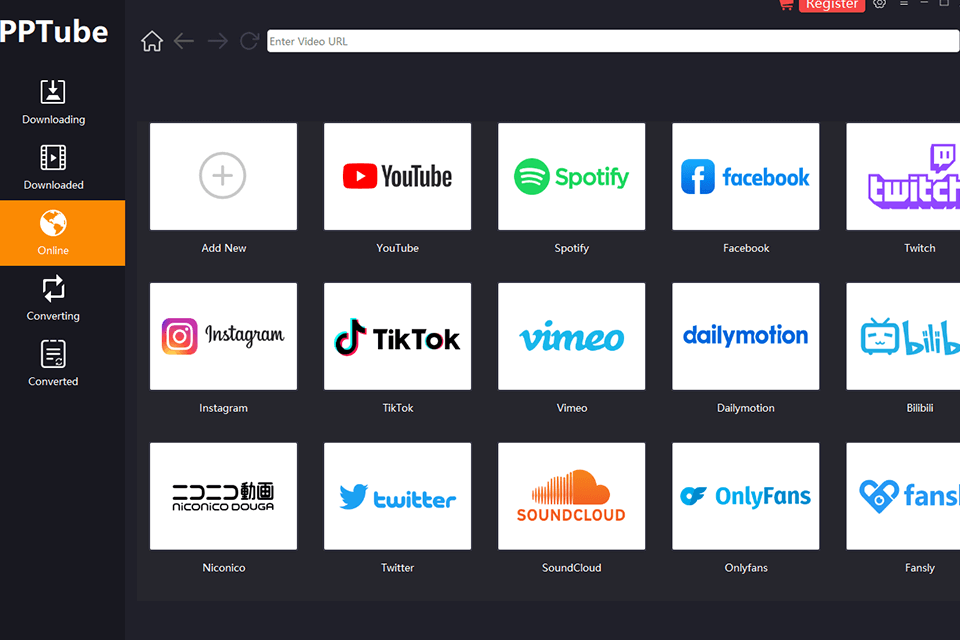Open the Fansly site tile

point(903,496)
